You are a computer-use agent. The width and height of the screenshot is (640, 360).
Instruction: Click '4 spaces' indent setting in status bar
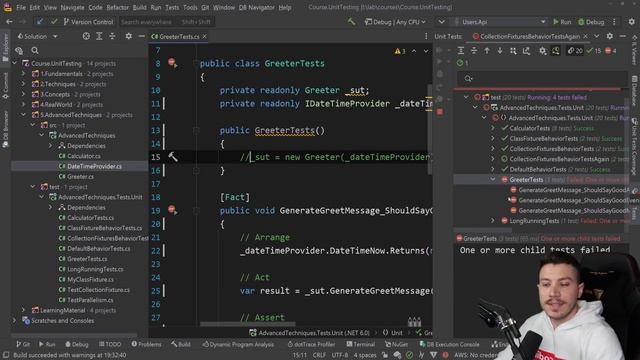(365, 355)
